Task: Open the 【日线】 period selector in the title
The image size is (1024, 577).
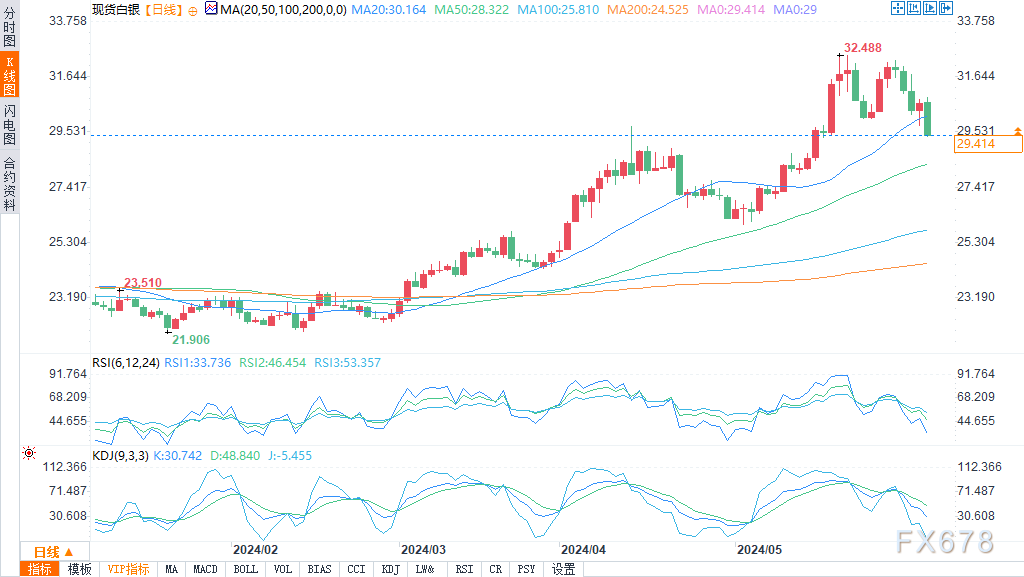Action: (162, 10)
